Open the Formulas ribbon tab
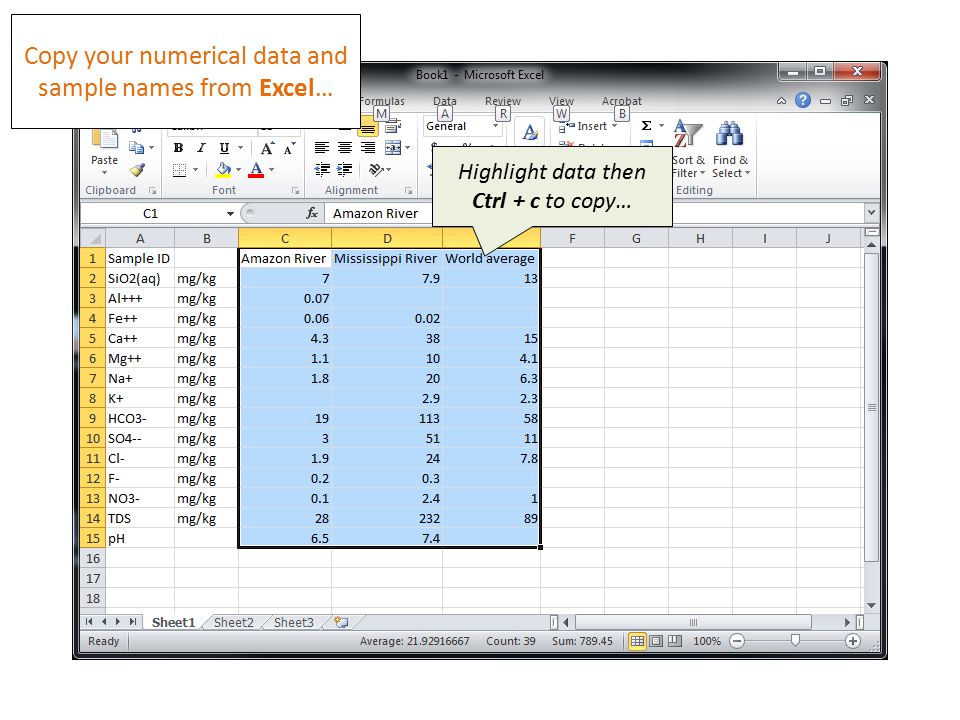This screenshot has height=720, width=960. click(382, 101)
